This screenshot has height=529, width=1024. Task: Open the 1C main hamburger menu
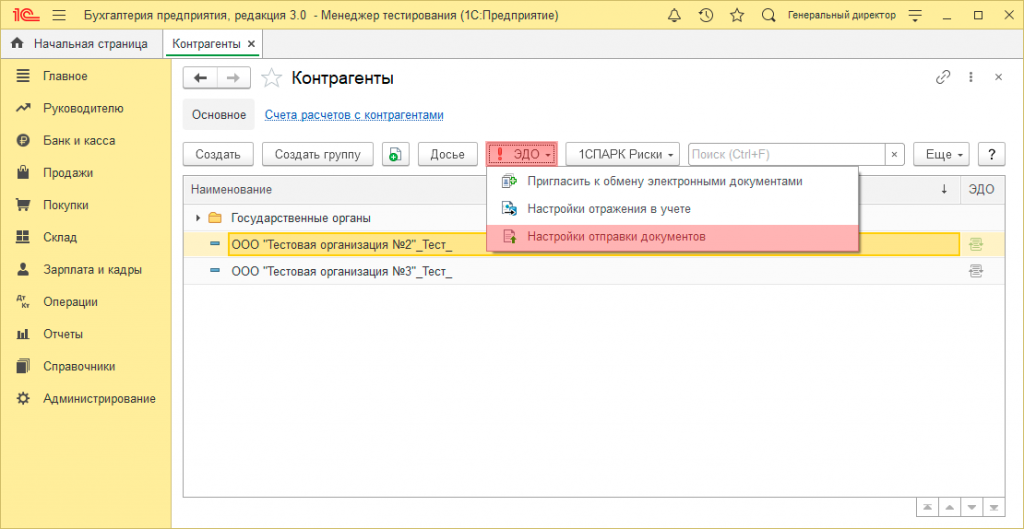[x=58, y=15]
